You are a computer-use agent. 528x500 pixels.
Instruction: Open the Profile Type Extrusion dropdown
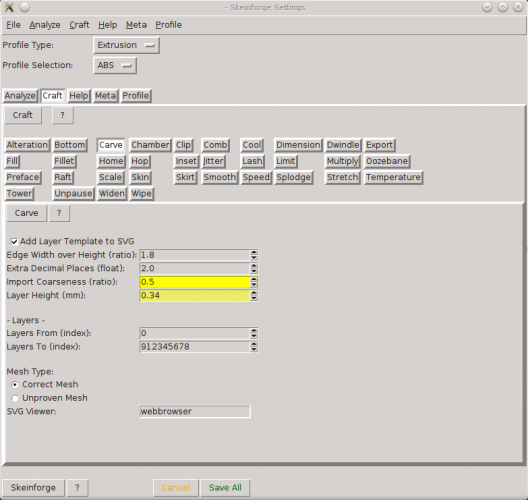coord(126,45)
